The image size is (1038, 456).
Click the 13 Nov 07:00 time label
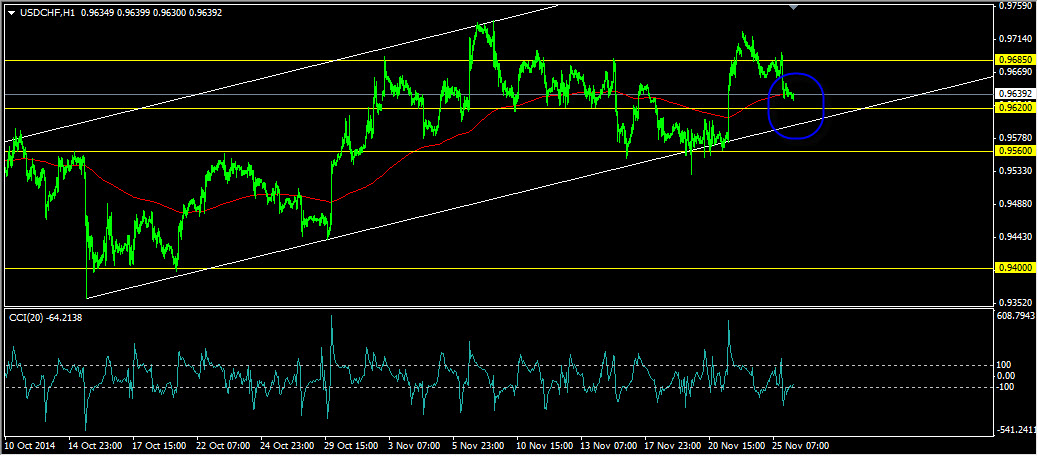click(x=606, y=446)
